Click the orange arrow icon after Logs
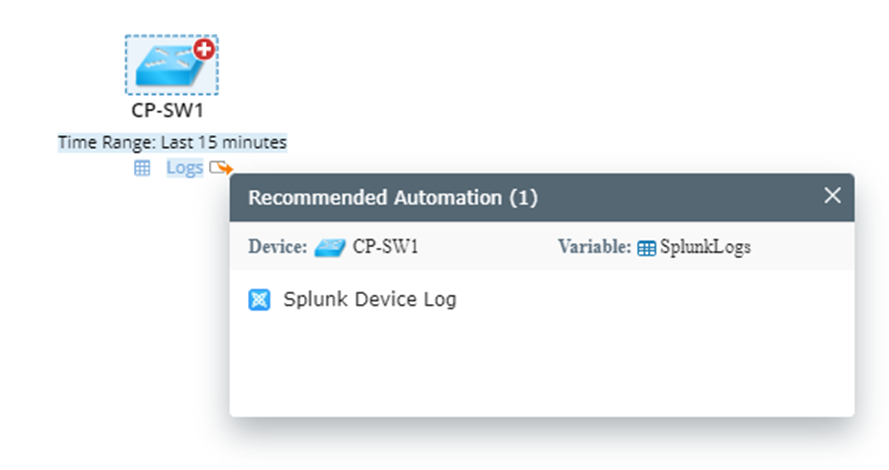 coord(221,168)
